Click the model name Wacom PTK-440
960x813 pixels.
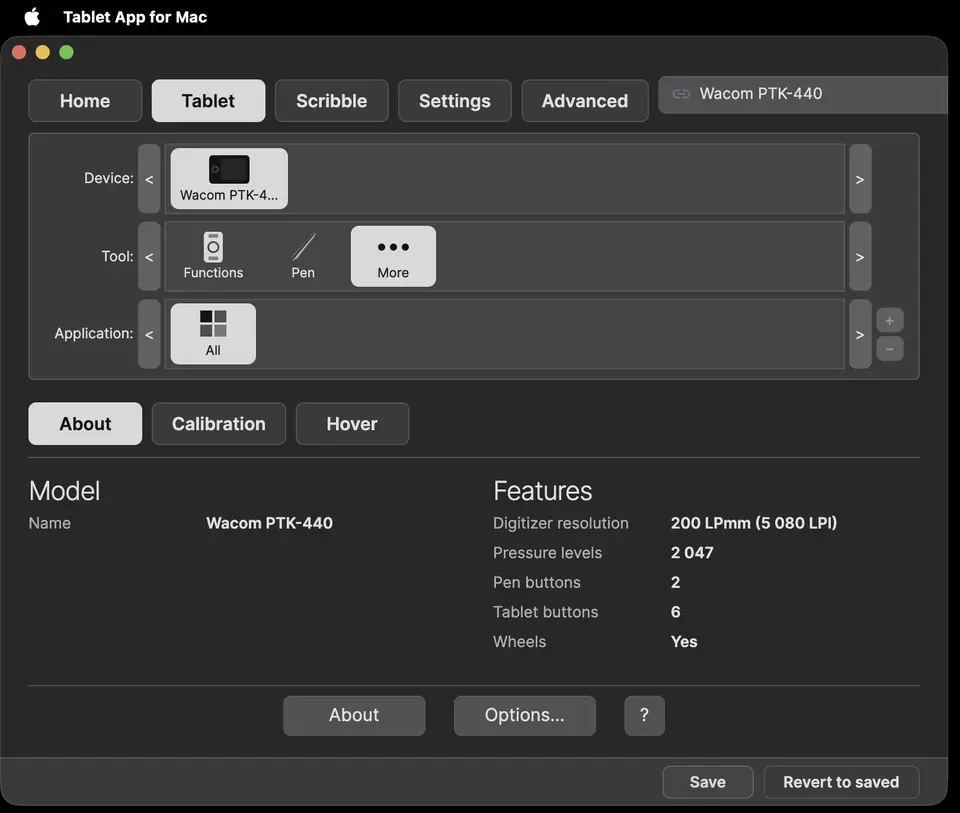point(269,523)
